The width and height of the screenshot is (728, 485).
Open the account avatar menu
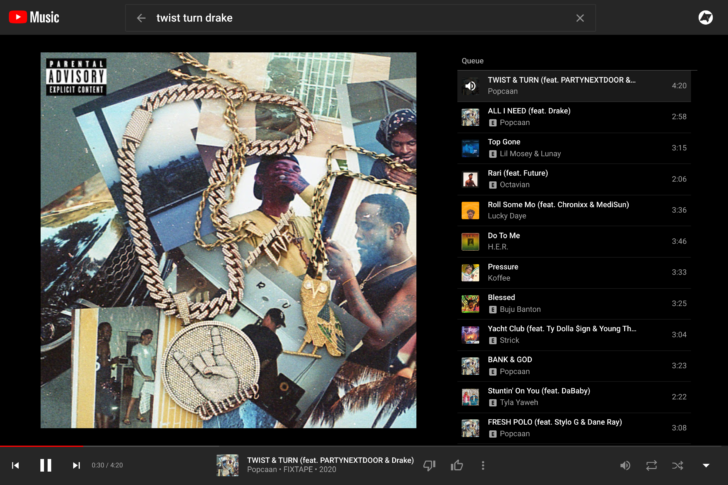pyautogui.click(x=705, y=18)
